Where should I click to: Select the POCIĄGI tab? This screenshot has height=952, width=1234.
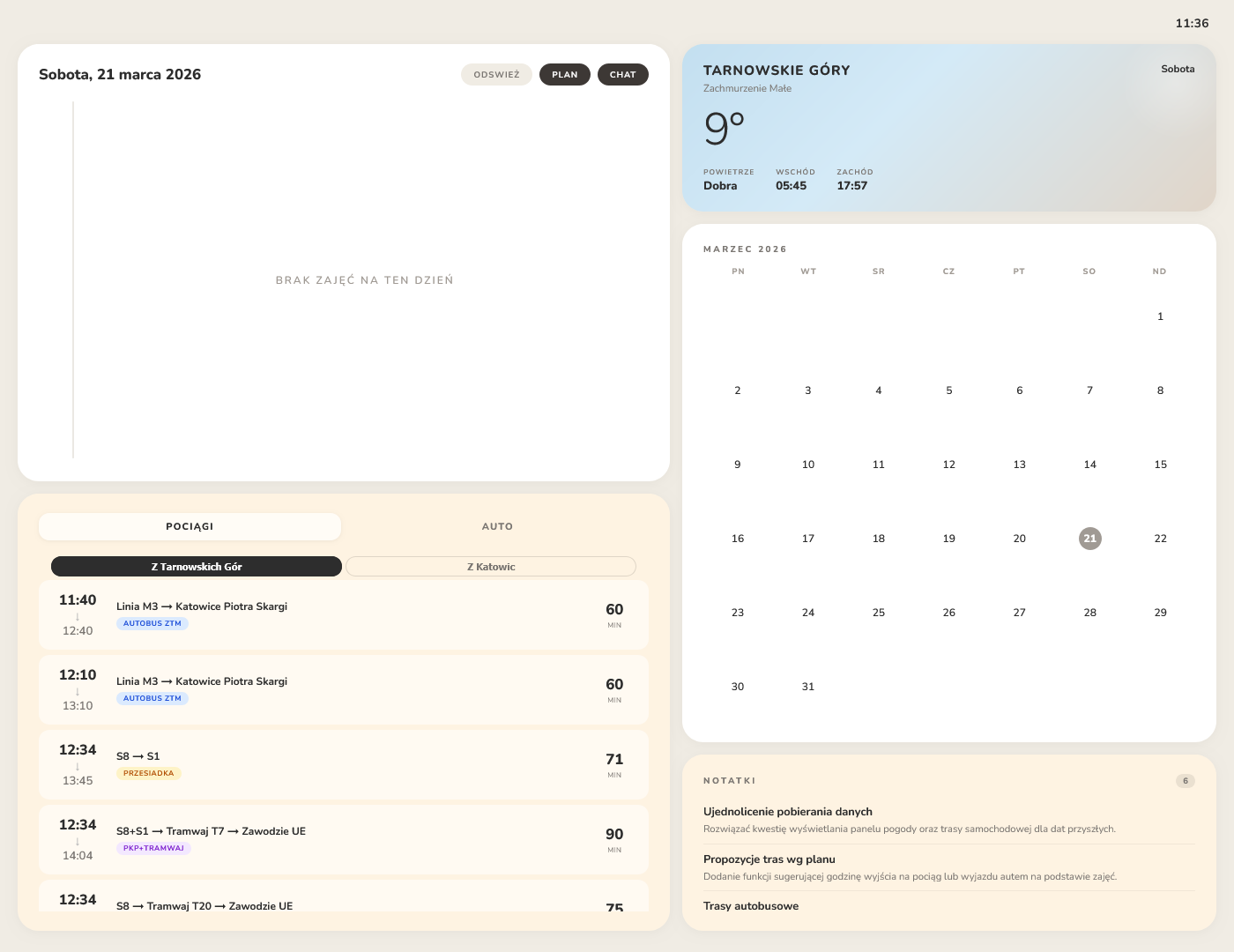(189, 526)
